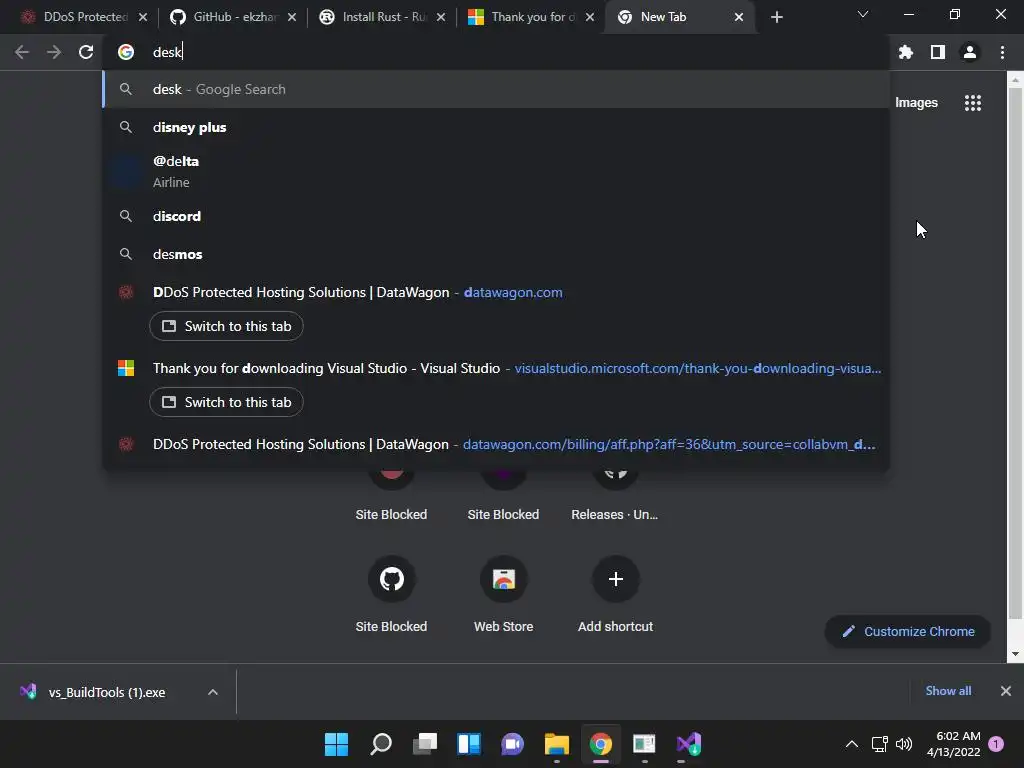
Task: Click the Chrome taskbar icon
Action: (x=601, y=744)
